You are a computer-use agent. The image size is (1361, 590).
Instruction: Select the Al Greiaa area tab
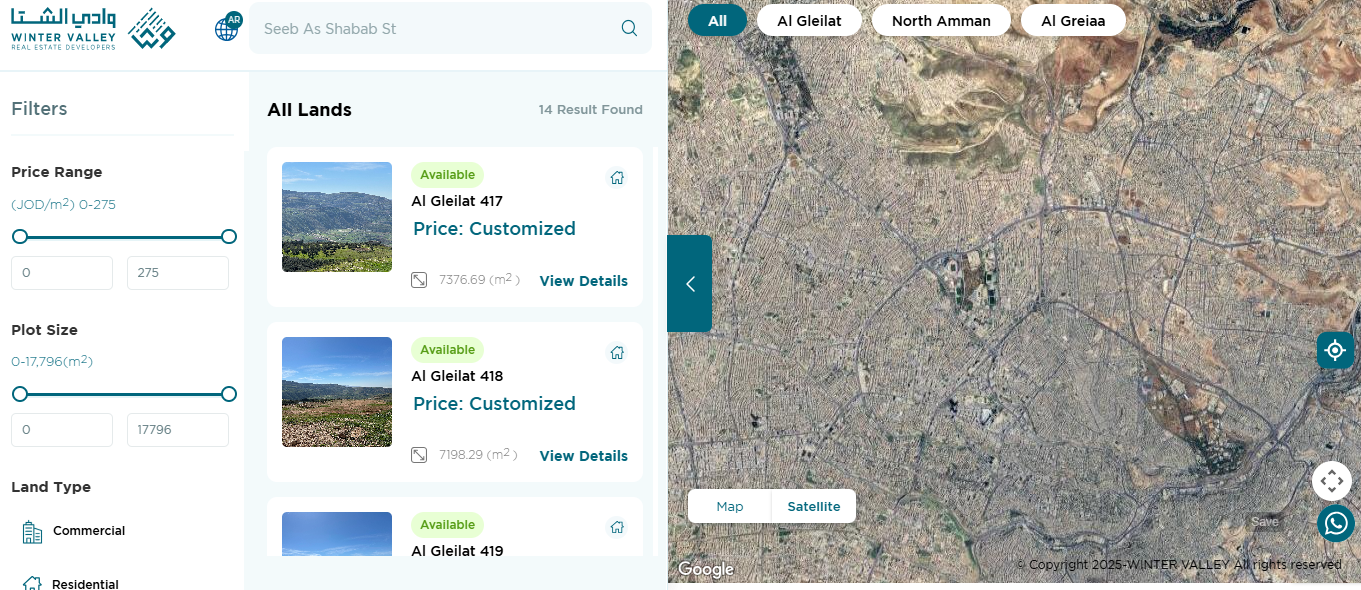coord(1073,21)
